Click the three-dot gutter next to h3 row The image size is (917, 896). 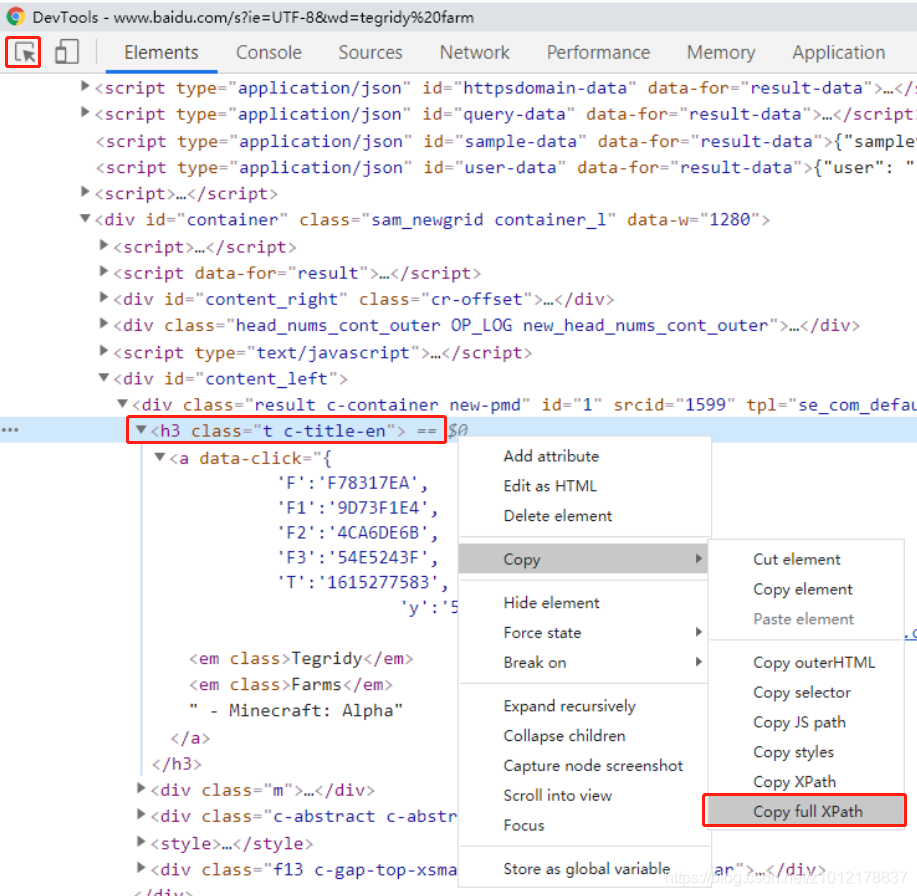click(x=10, y=430)
